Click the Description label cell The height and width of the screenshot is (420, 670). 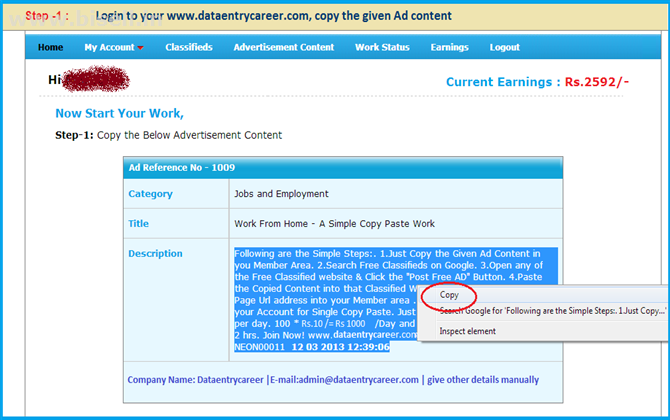click(x=176, y=300)
